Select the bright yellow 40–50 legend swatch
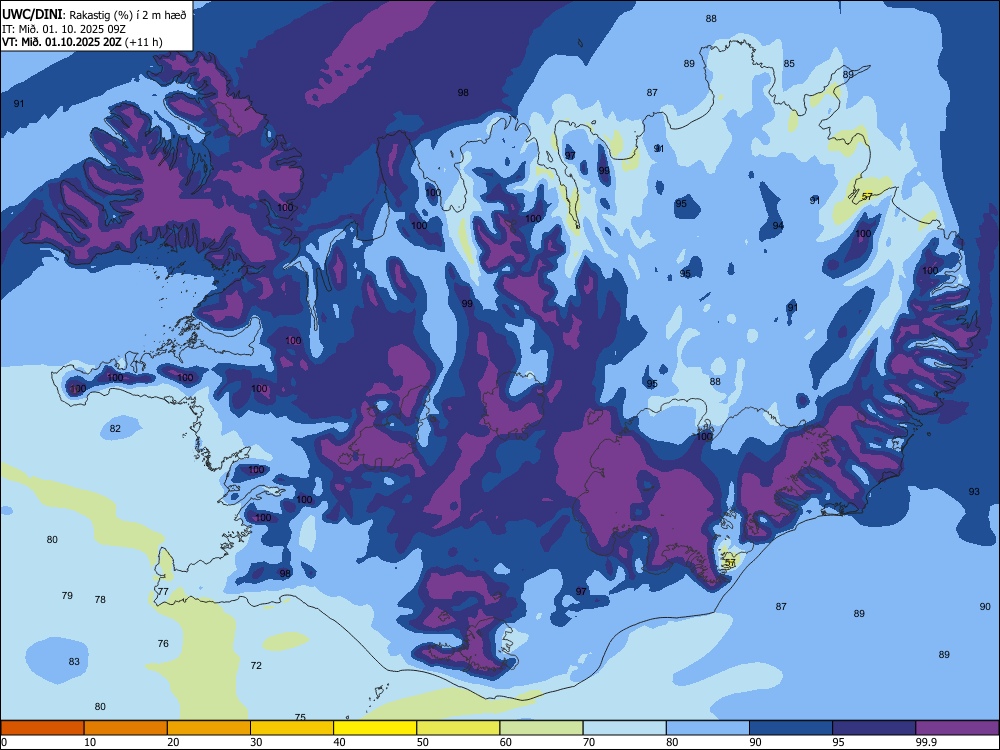The image size is (1000, 750). (375, 728)
